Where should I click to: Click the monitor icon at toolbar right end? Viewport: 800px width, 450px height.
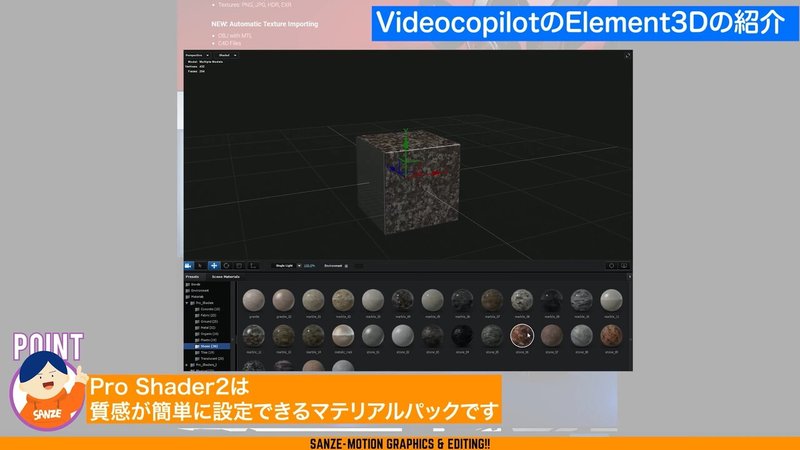[623, 266]
